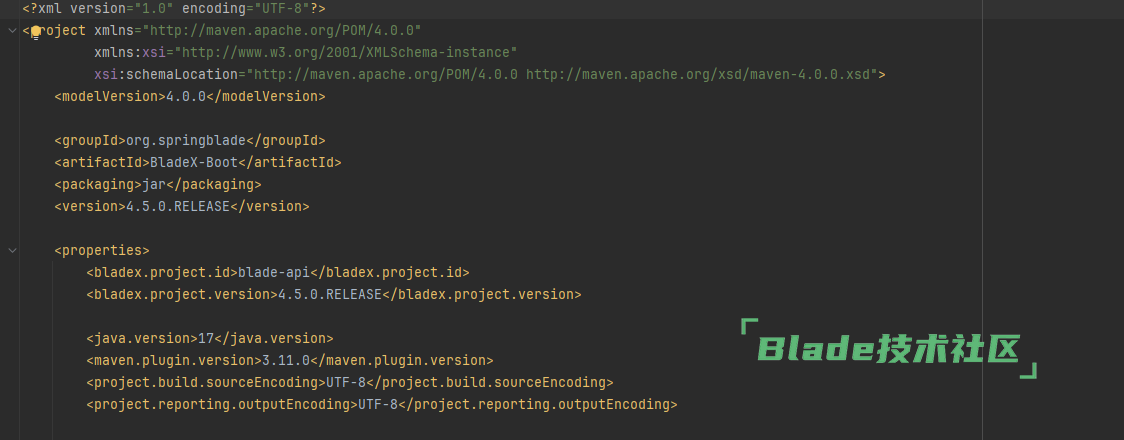
Task: Click the sourceEncoding UTF-8 value
Action: coord(346,383)
